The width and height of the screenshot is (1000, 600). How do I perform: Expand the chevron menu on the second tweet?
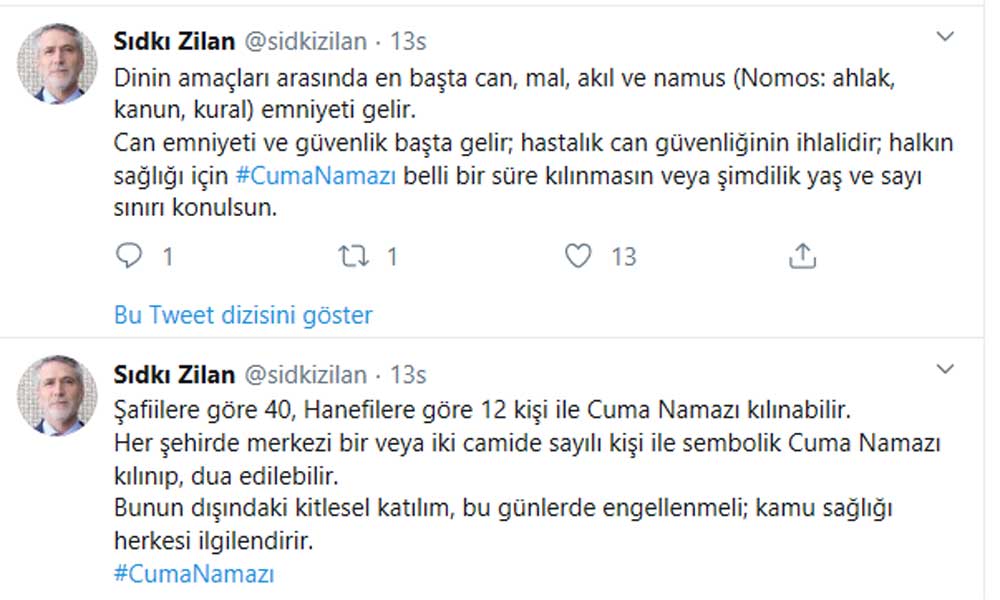pos(945,370)
